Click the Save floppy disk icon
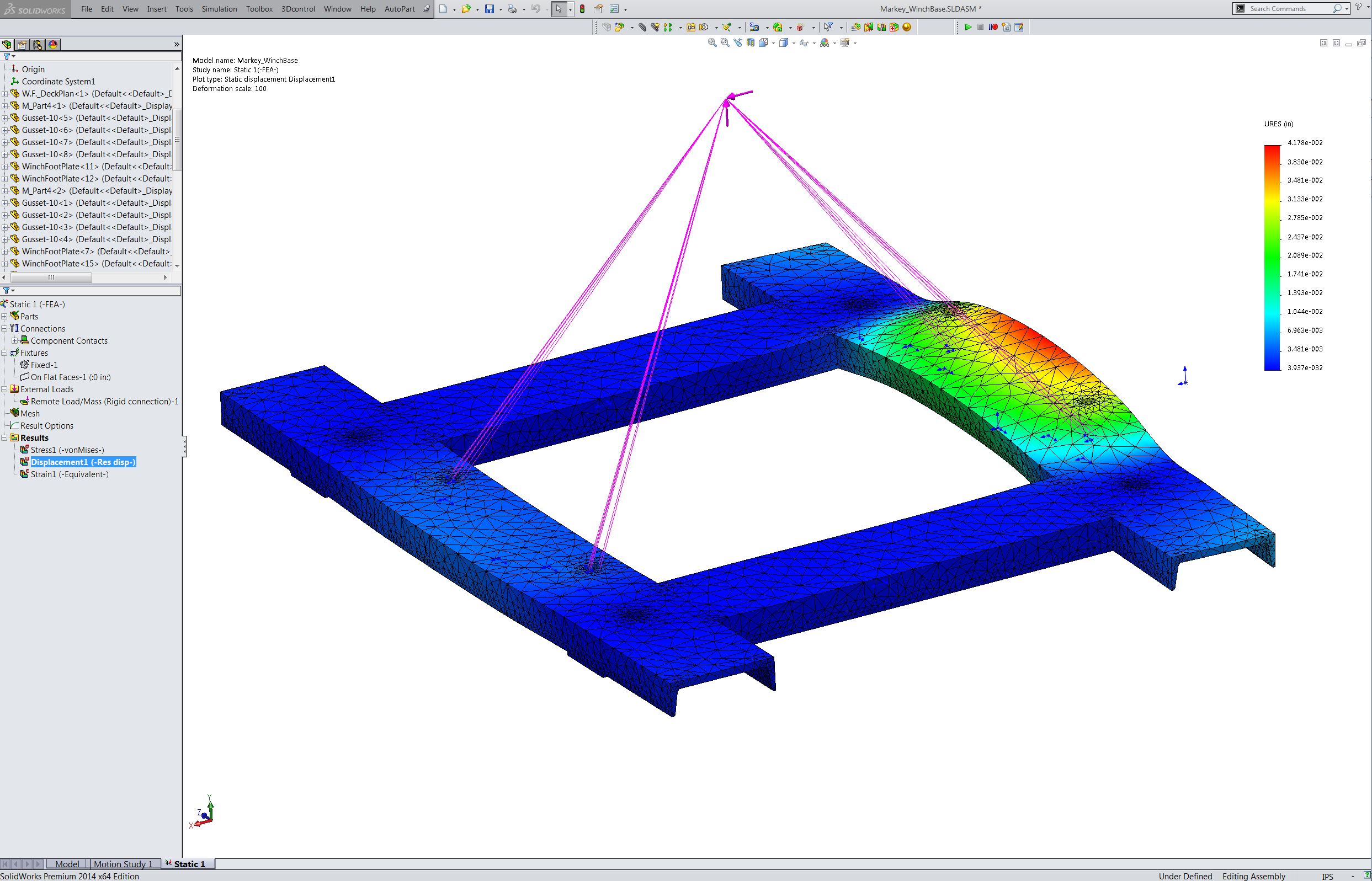1372x881 pixels. [x=490, y=9]
